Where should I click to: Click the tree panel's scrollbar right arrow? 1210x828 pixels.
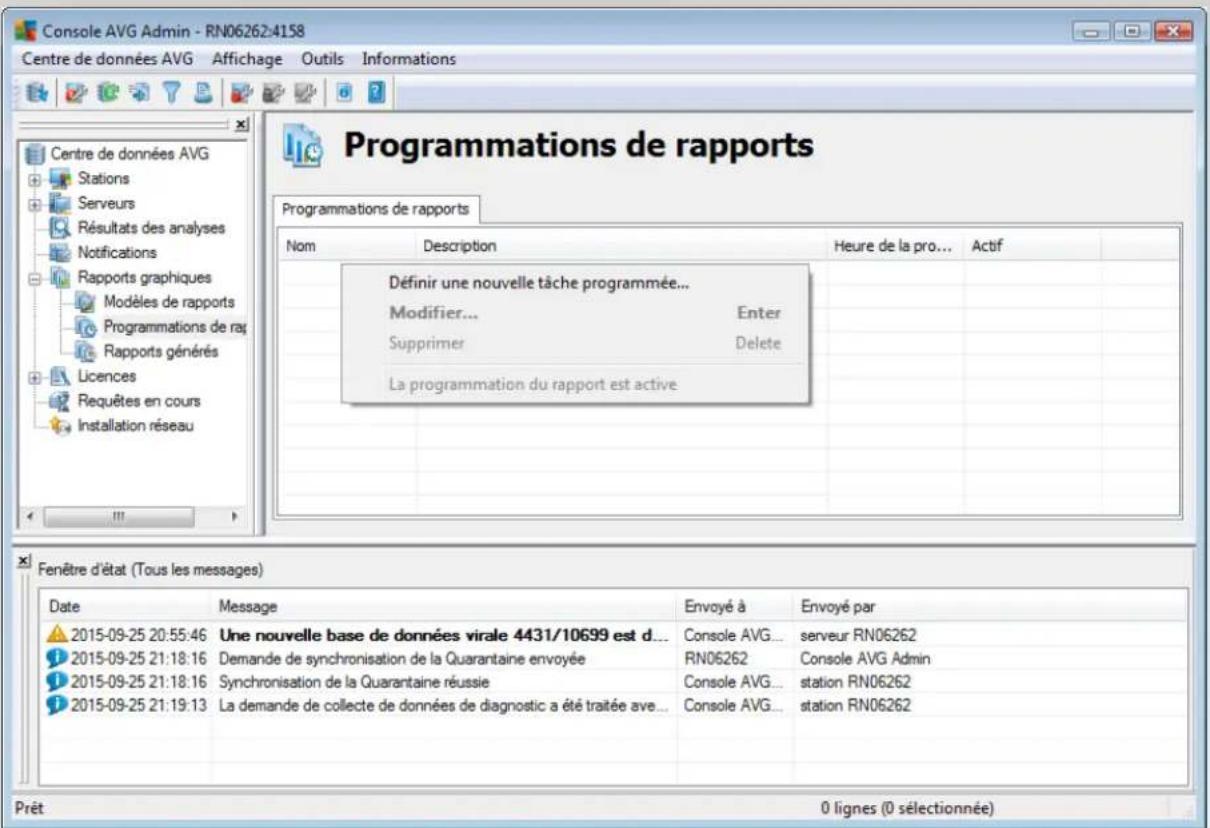point(237,518)
